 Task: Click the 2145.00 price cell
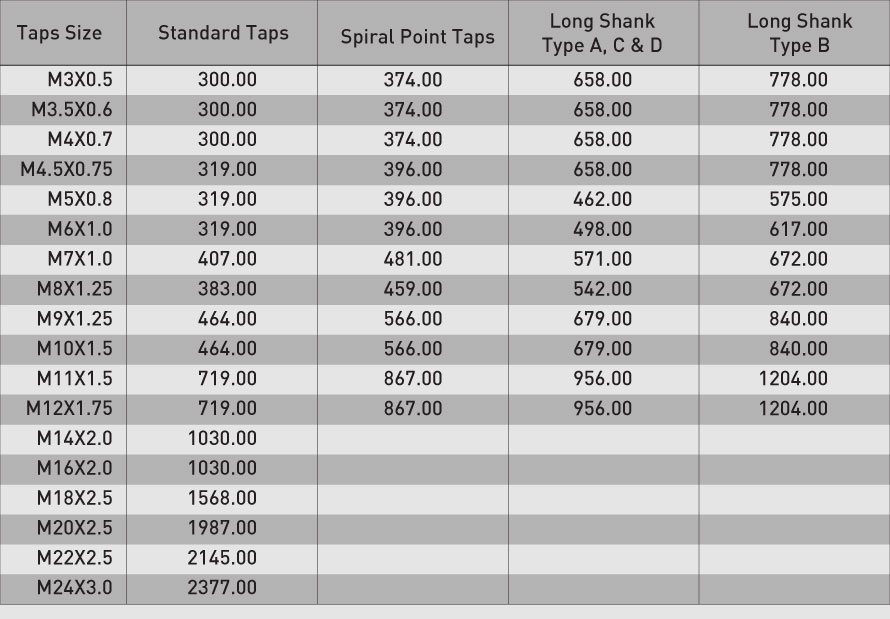pos(222,558)
